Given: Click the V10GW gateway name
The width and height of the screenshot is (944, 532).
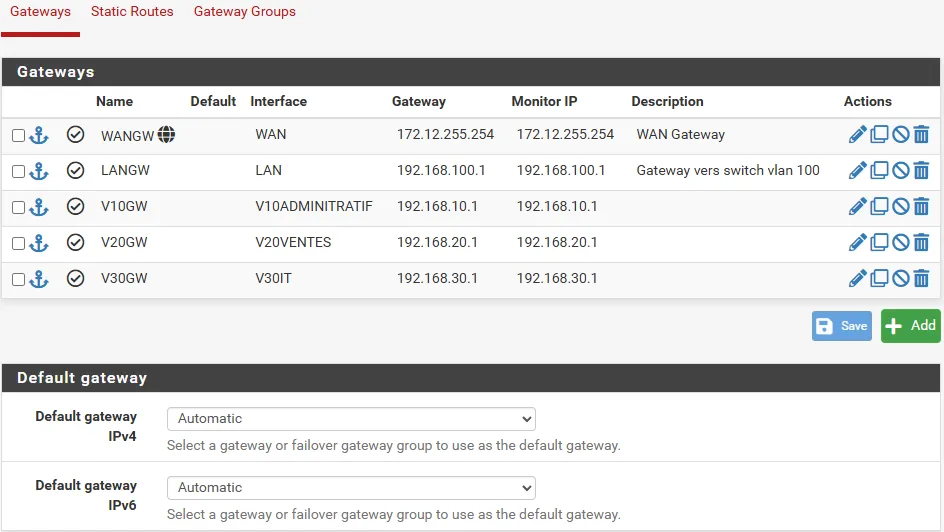Looking at the screenshot, I should pos(124,206).
